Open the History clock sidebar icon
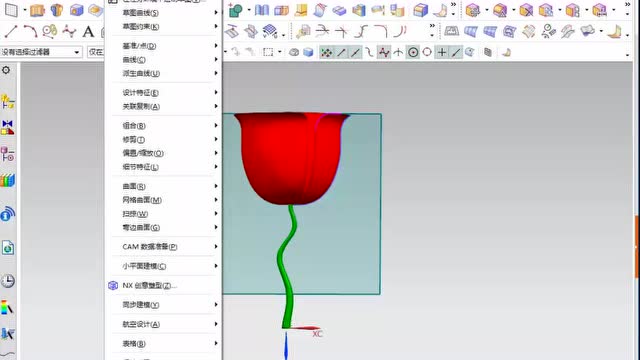Screen dimensions: 640x360 coord(8,281)
